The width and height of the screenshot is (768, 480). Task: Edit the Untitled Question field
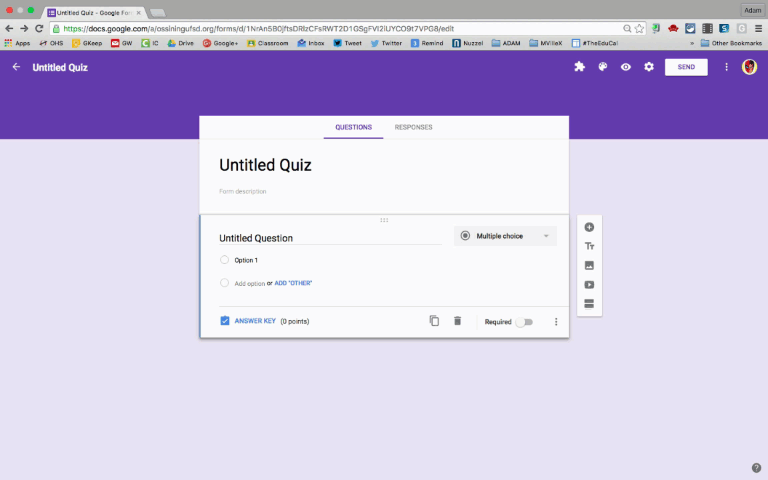330,238
